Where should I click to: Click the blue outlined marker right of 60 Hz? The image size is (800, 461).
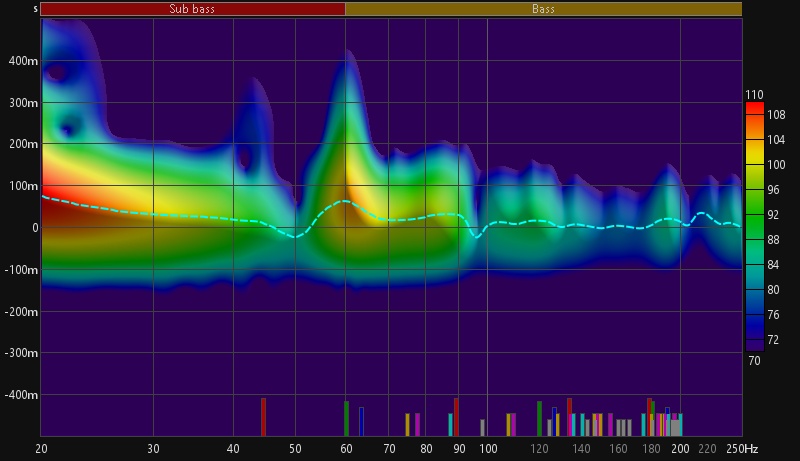coord(361,421)
